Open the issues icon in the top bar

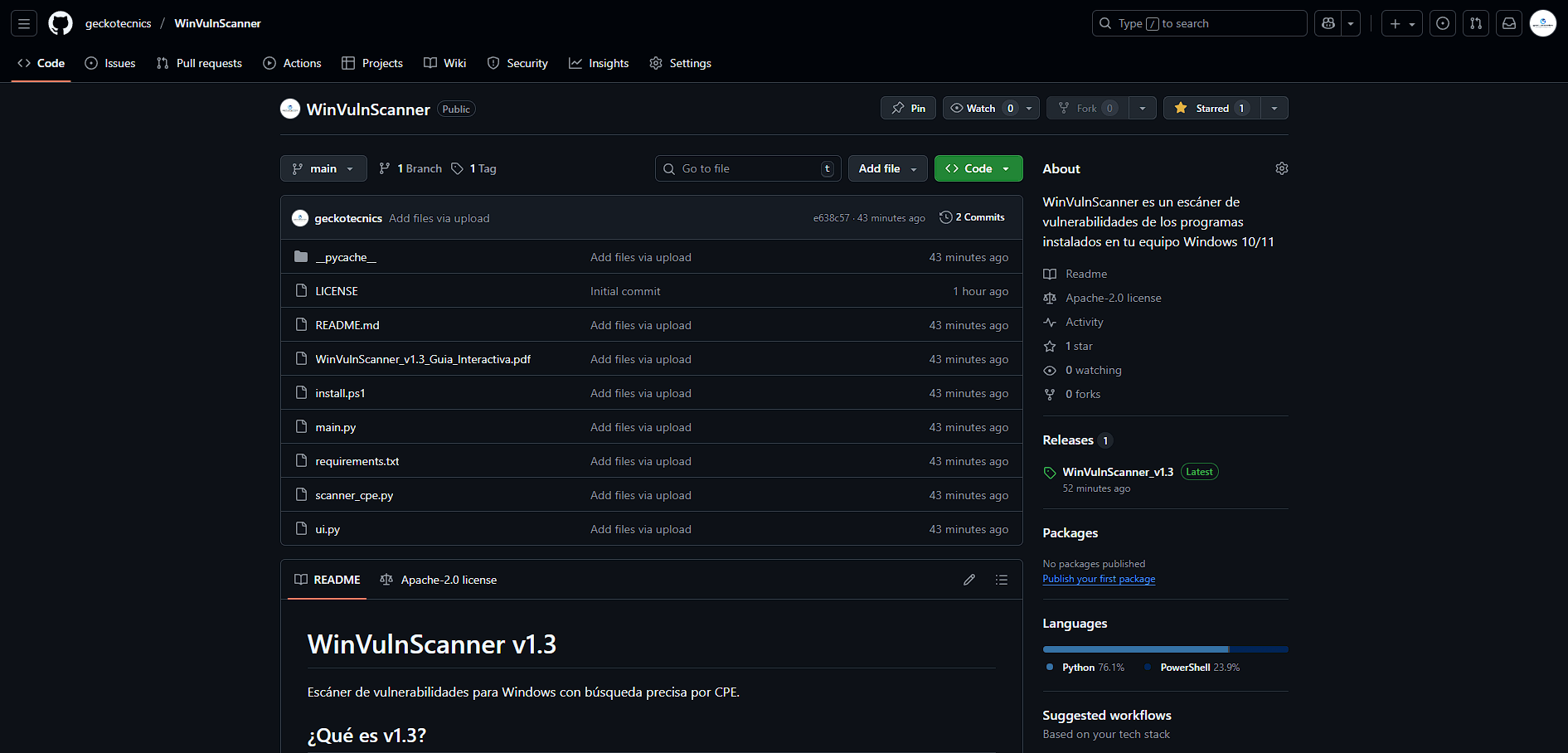pyautogui.click(x=1443, y=23)
